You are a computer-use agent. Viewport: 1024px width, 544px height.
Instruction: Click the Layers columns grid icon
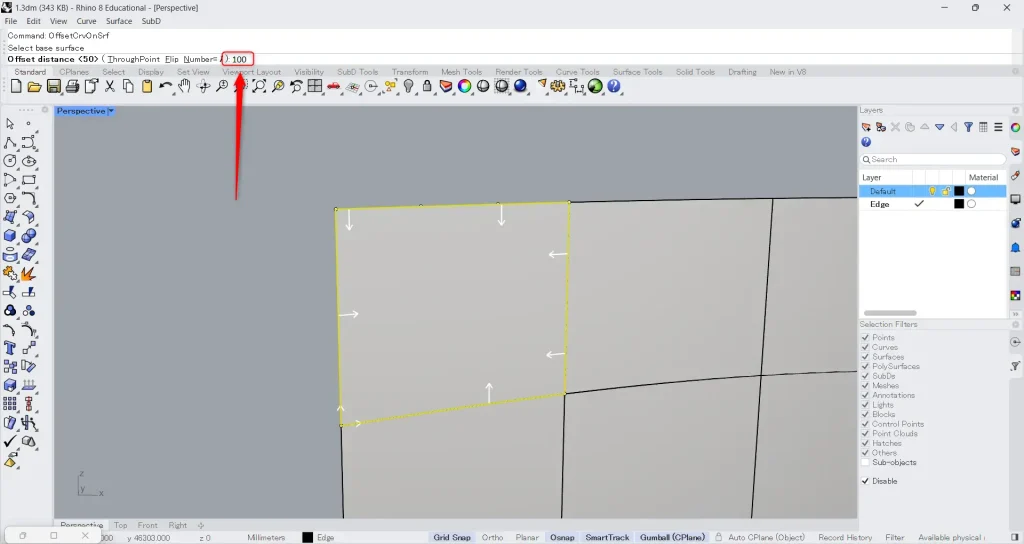(984, 127)
